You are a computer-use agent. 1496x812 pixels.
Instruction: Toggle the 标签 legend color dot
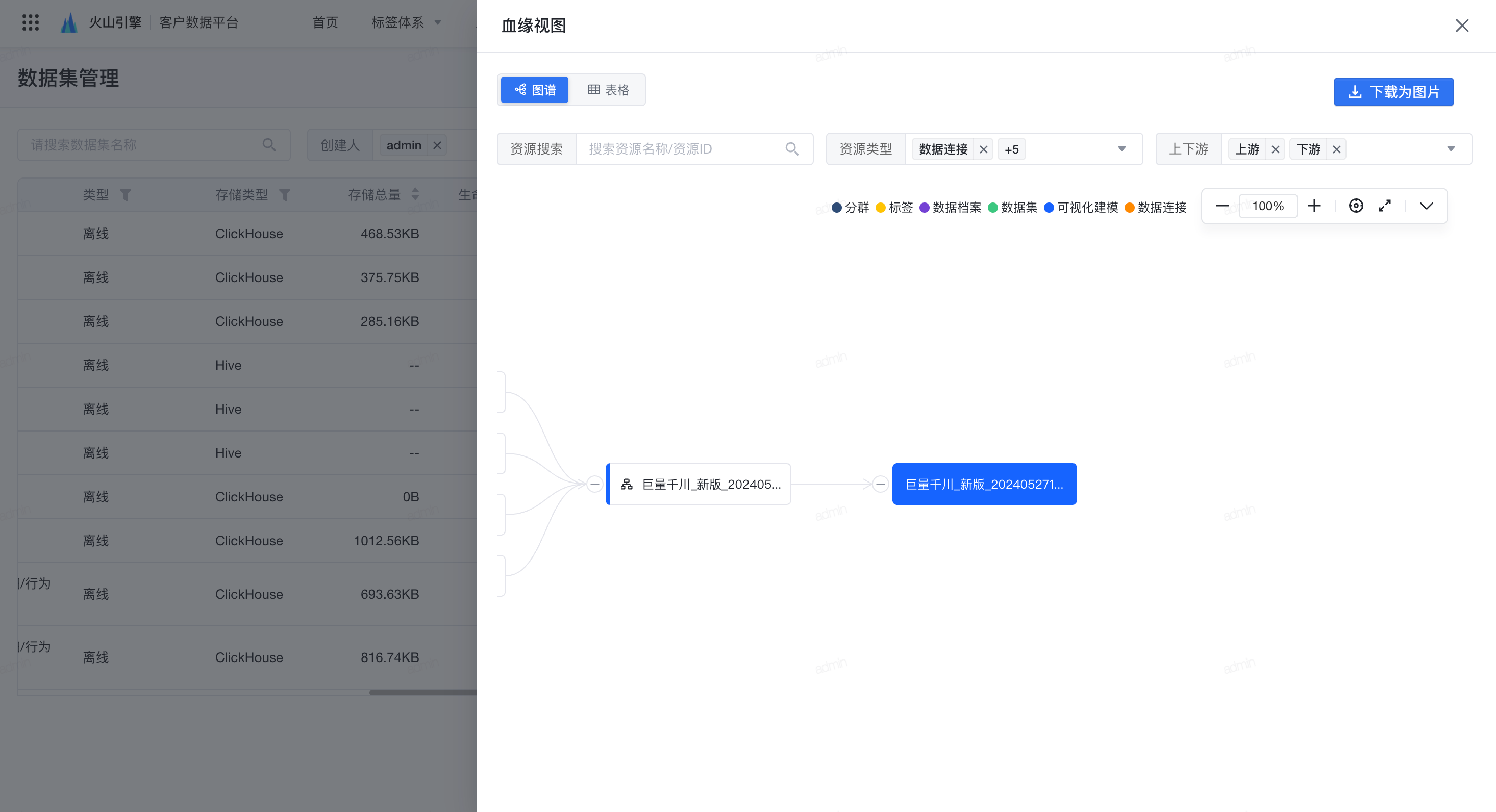(x=881, y=207)
